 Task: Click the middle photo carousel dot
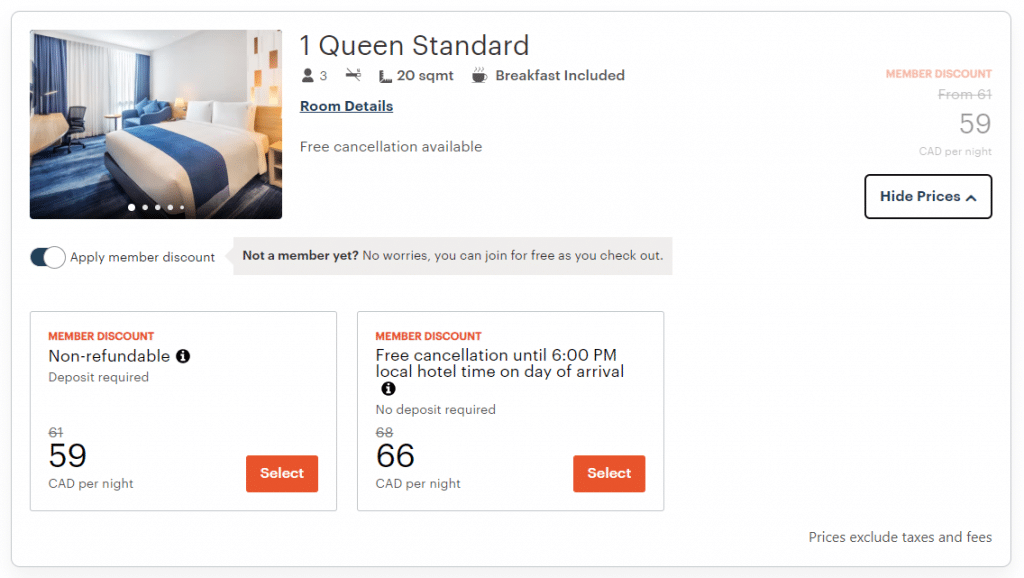[158, 207]
